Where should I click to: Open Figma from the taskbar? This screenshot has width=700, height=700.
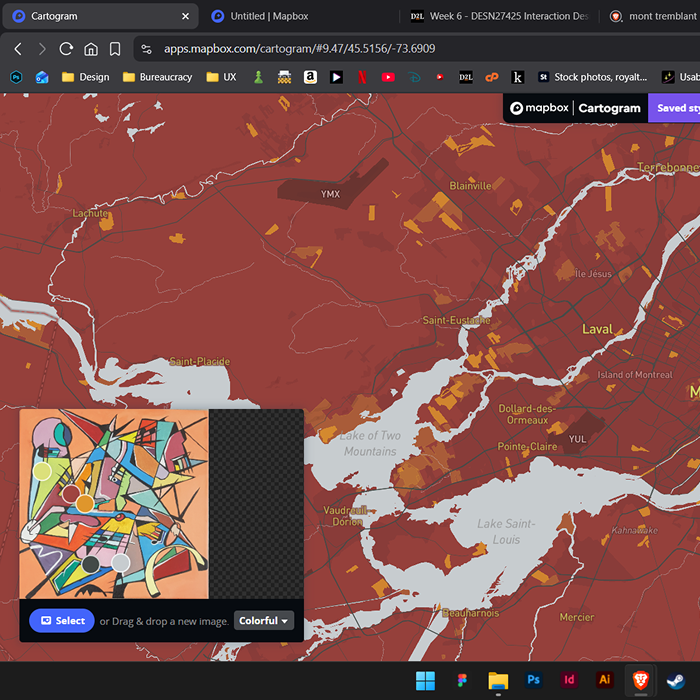pyautogui.click(x=462, y=680)
